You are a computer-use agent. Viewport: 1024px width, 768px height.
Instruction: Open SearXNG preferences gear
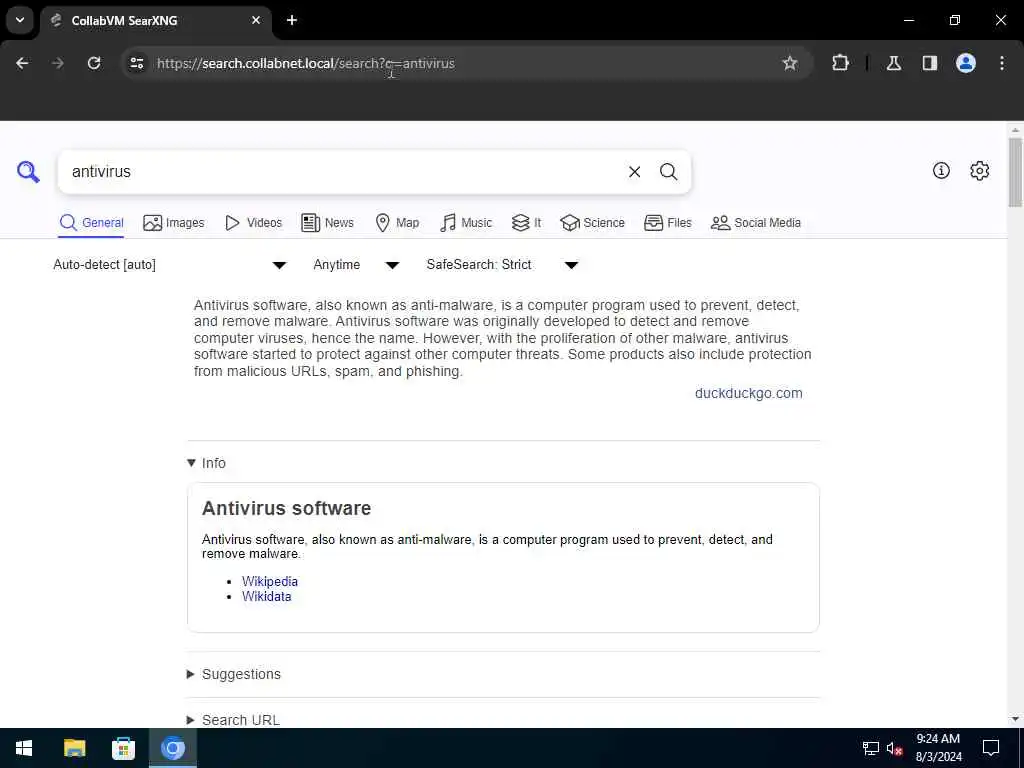point(980,170)
